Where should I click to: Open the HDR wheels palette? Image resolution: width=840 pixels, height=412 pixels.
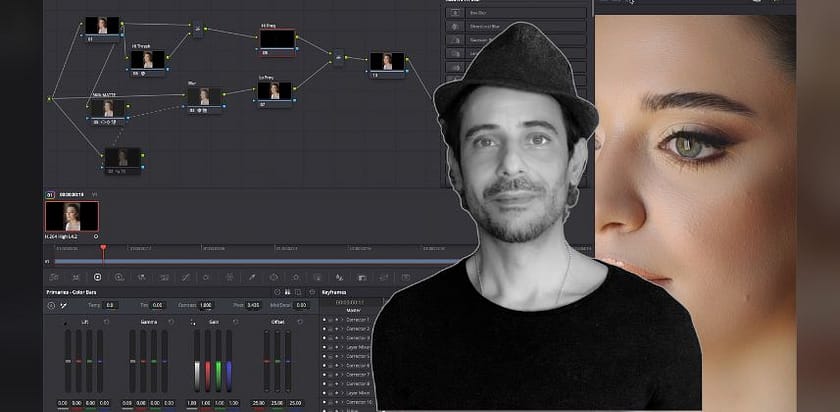[x=119, y=277]
